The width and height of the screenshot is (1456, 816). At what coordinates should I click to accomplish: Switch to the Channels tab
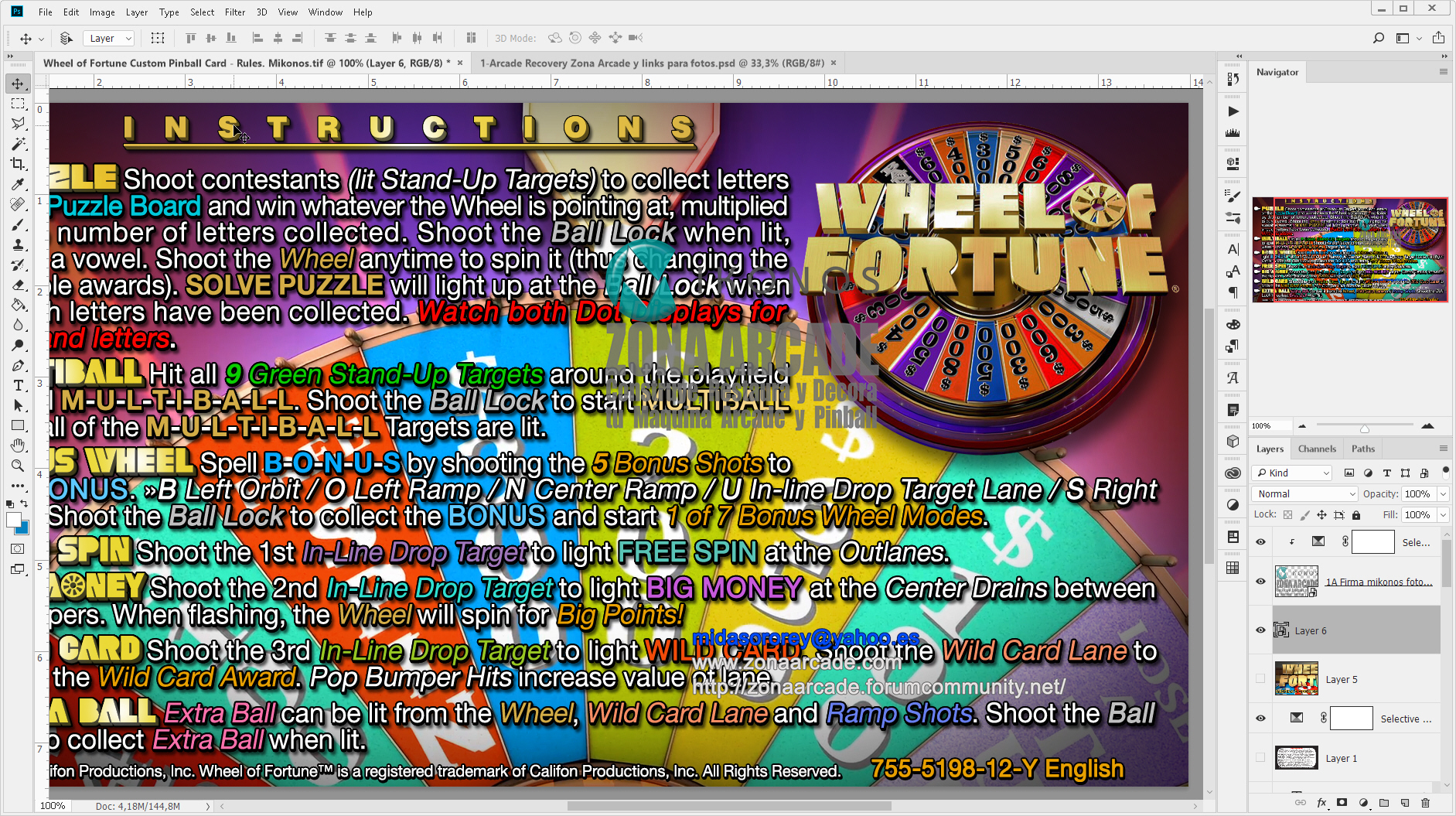[x=1317, y=449]
